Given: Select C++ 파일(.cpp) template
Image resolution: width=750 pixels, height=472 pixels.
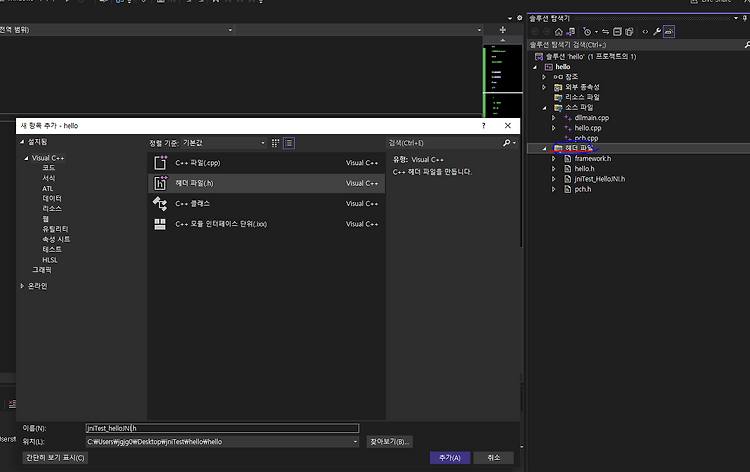Looking at the screenshot, I should (x=266, y=163).
